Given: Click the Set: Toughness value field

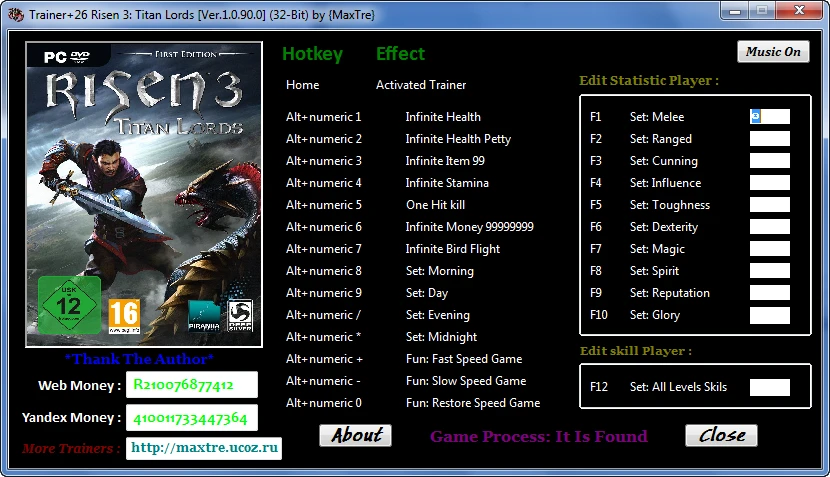Looking at the screenshot, I should 770,204.
